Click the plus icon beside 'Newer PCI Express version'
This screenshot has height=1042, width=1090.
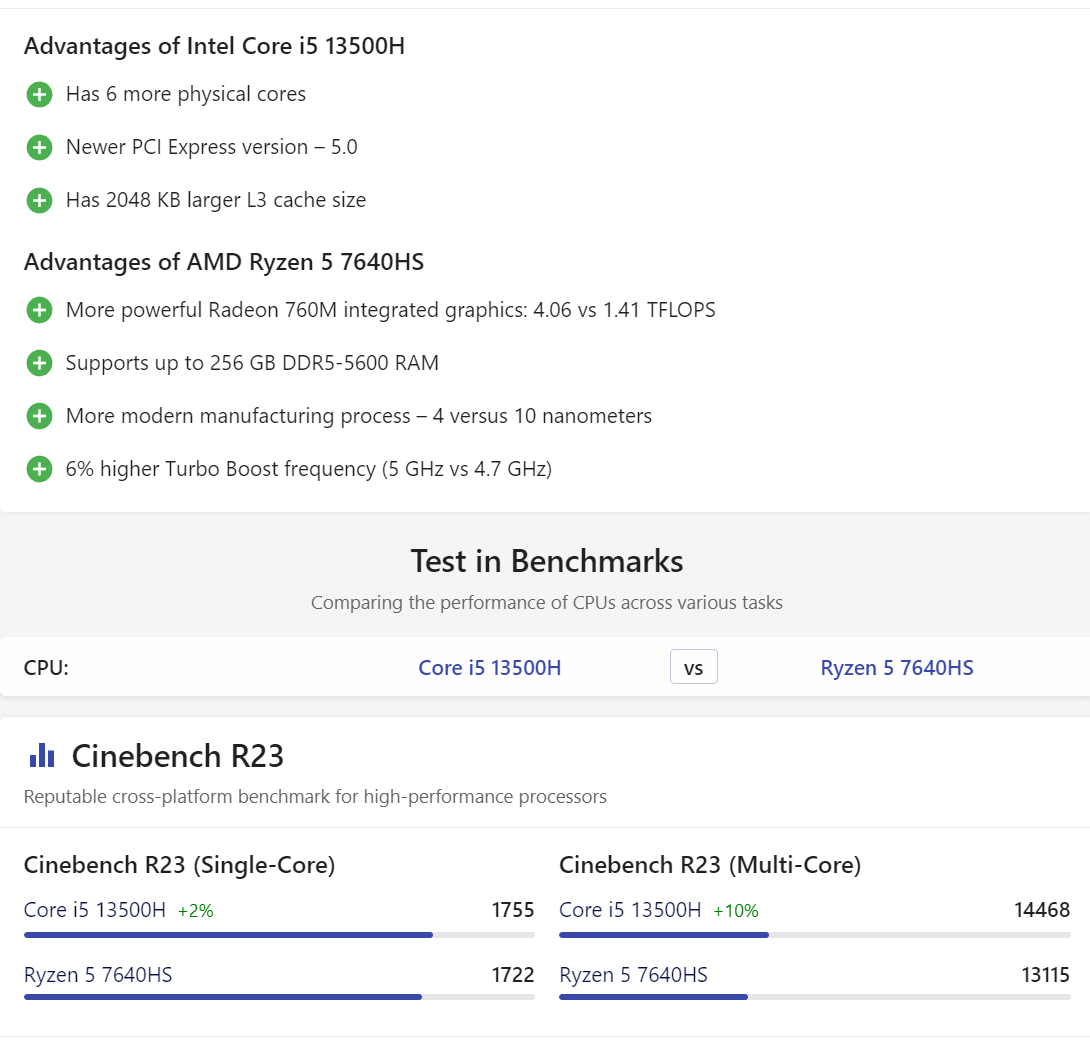click(x=39, y=147)
